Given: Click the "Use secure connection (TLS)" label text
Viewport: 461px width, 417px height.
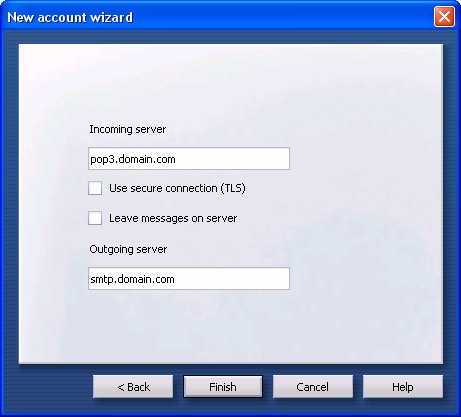Looking at the screenshot, I should (x=177, y=188).
